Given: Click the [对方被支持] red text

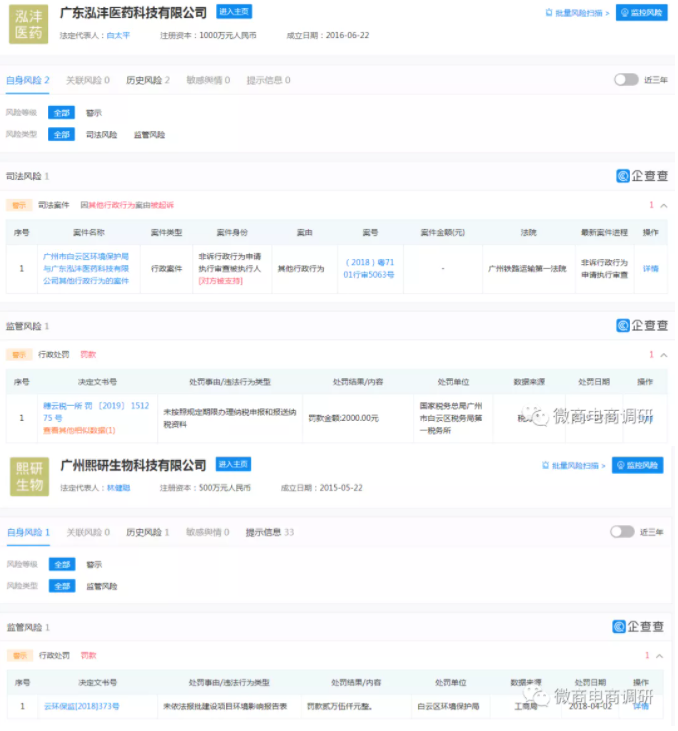Looking at the screenshot, I should pos(221,282).
